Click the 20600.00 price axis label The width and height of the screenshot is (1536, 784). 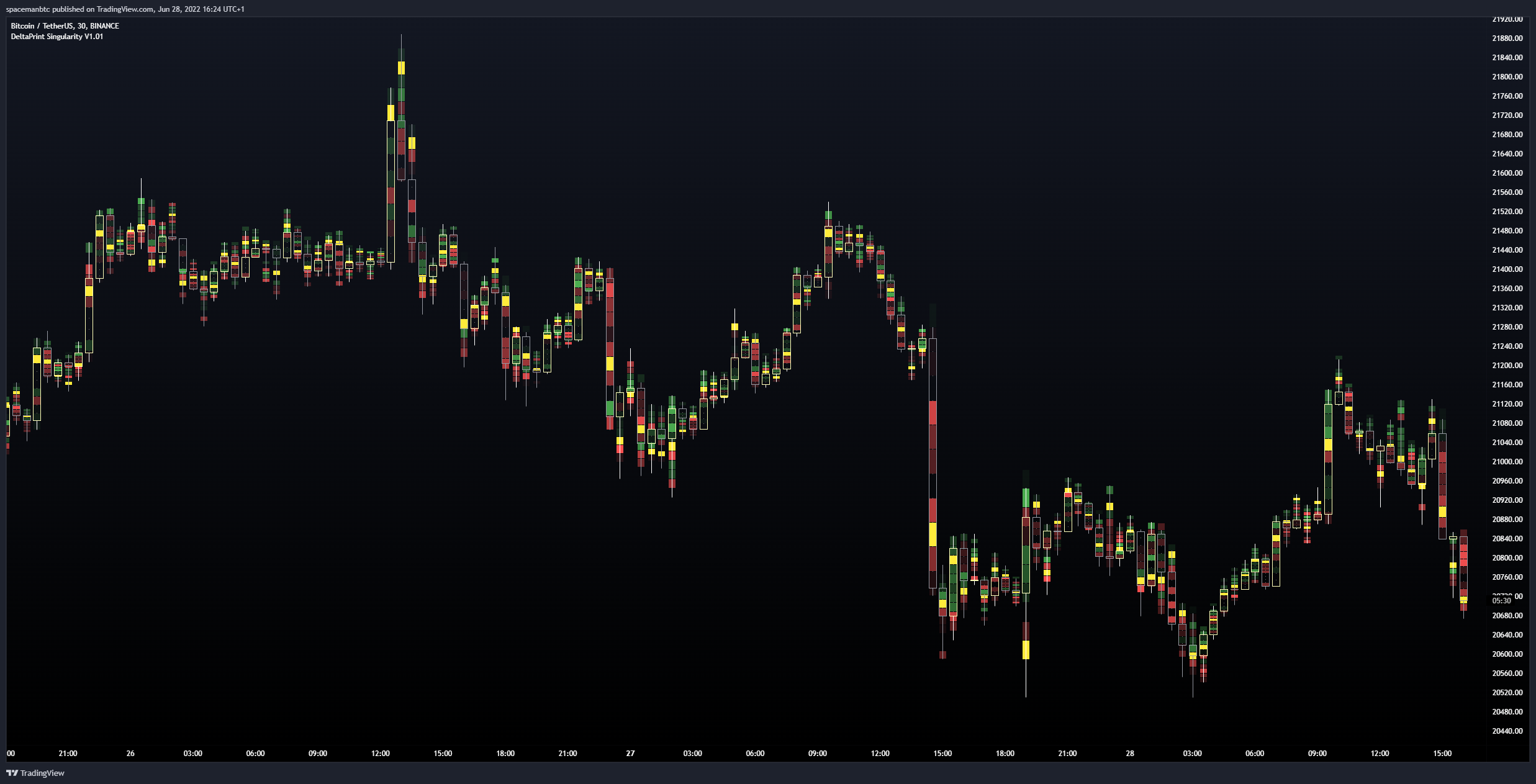click(1507, 654)
